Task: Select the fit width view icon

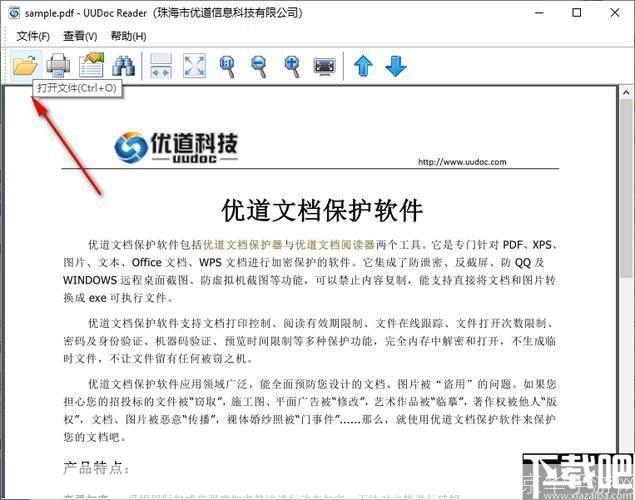Action: 161,66
